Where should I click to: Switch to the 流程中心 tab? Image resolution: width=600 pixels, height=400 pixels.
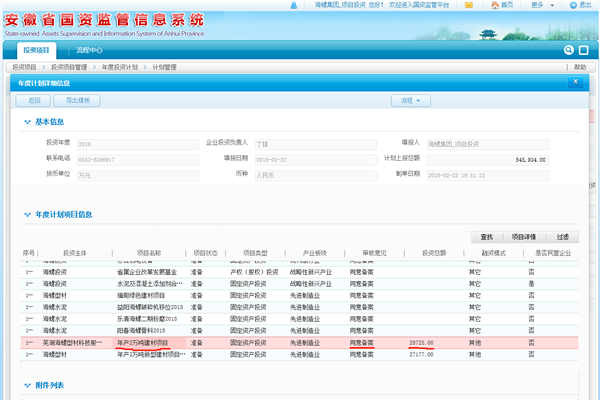click(x=89, y=49)
